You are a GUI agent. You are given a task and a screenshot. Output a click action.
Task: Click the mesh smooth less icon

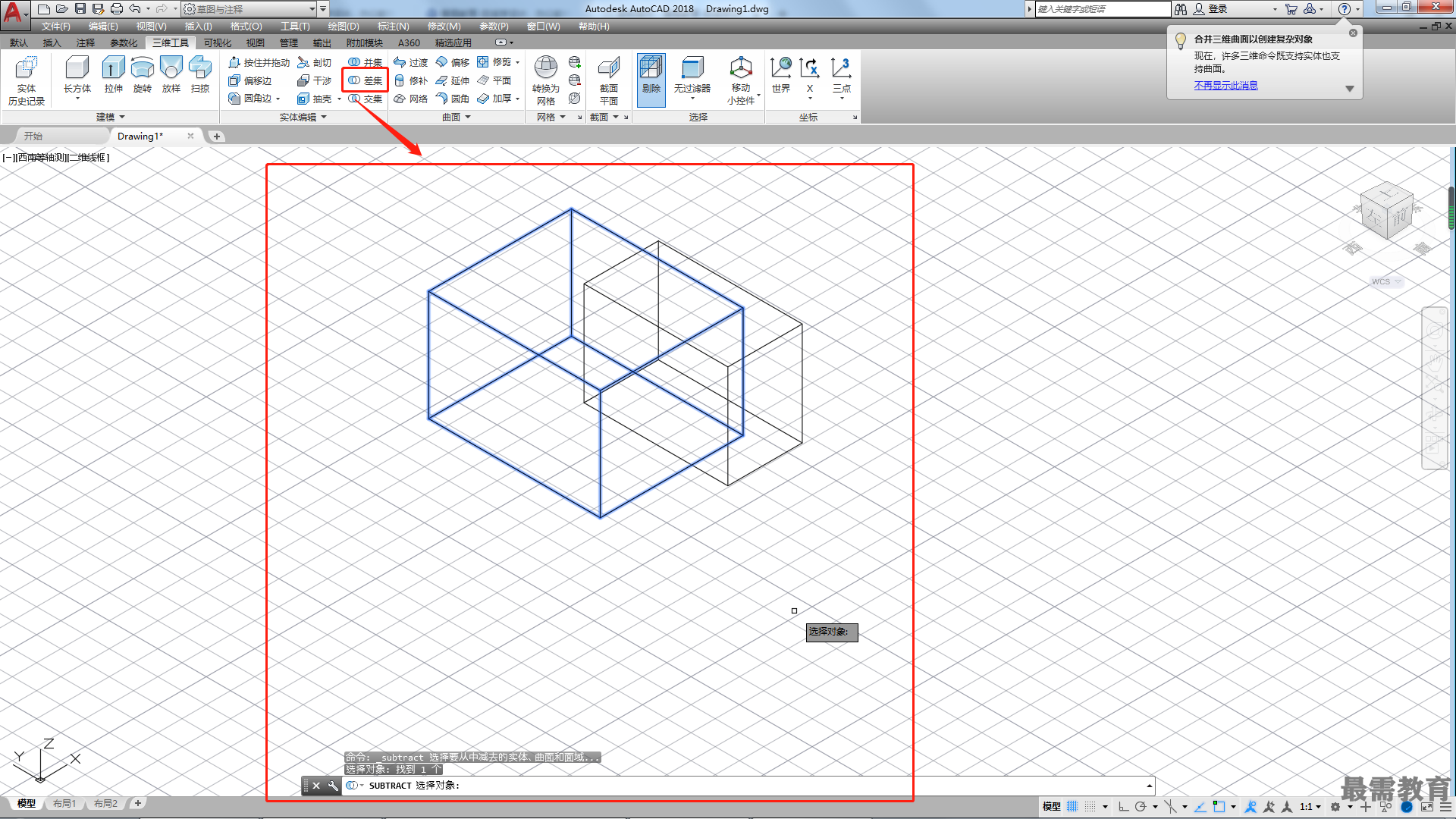pyautogui.click(x=575, y=80)
